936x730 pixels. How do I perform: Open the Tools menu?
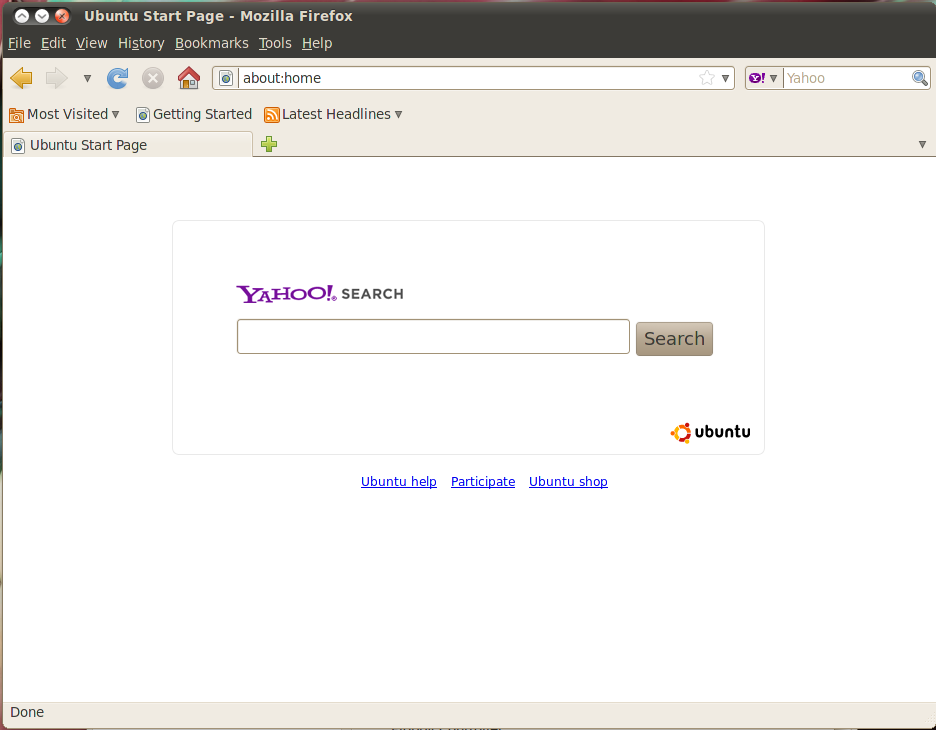(x=275, y=43)
